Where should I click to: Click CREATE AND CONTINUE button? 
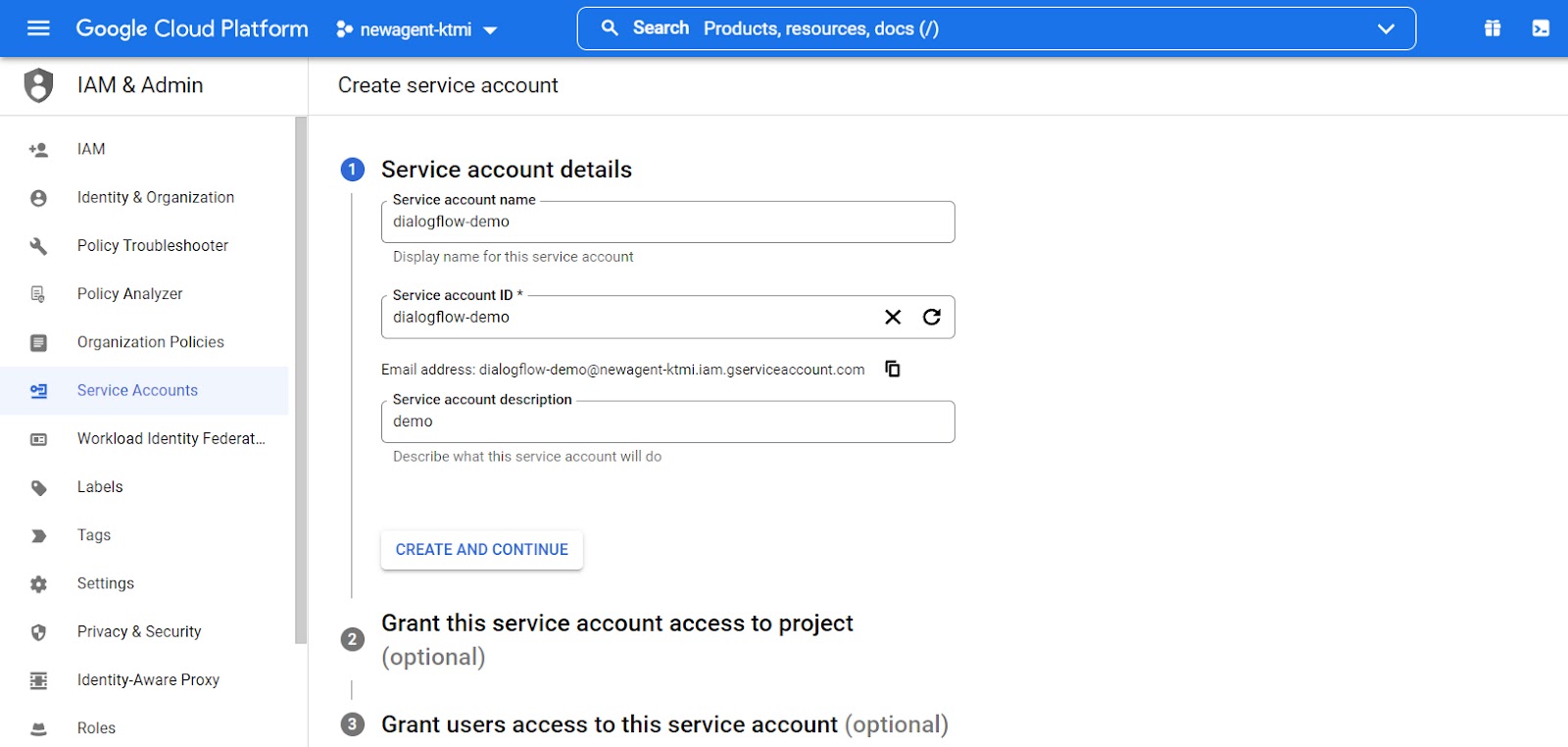coord(481,550)
